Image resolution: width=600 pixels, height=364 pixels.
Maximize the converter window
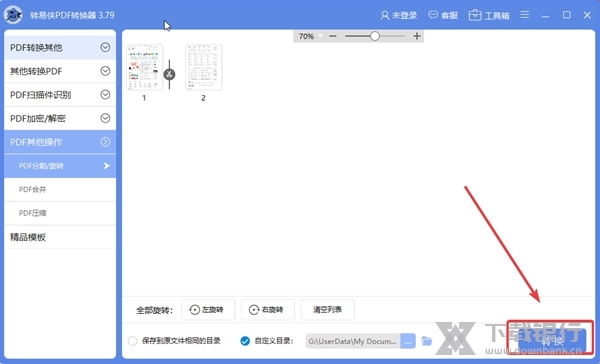coord(567,15)
